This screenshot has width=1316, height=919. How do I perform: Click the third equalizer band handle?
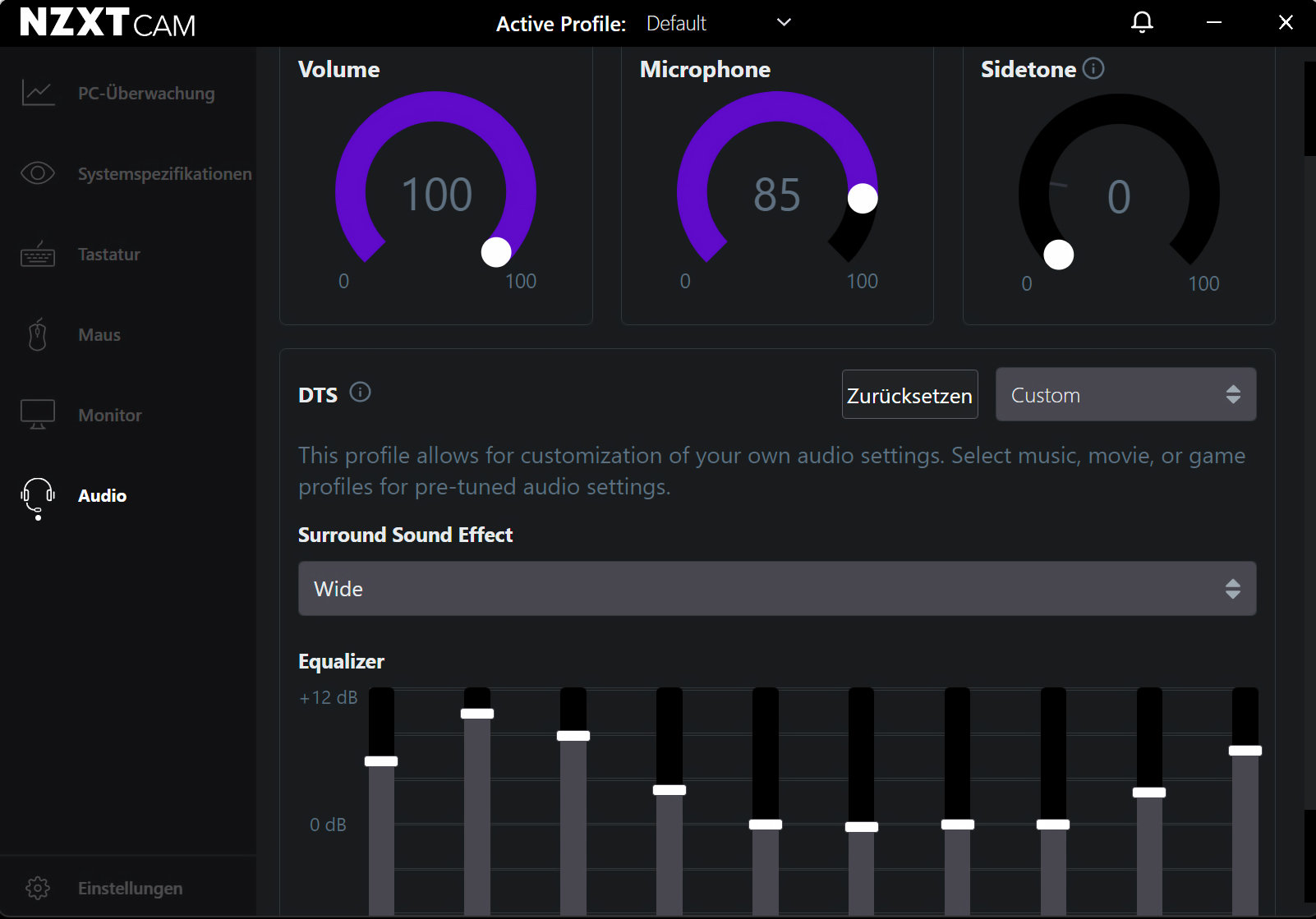pyautogui.click(x=573, y=736)
